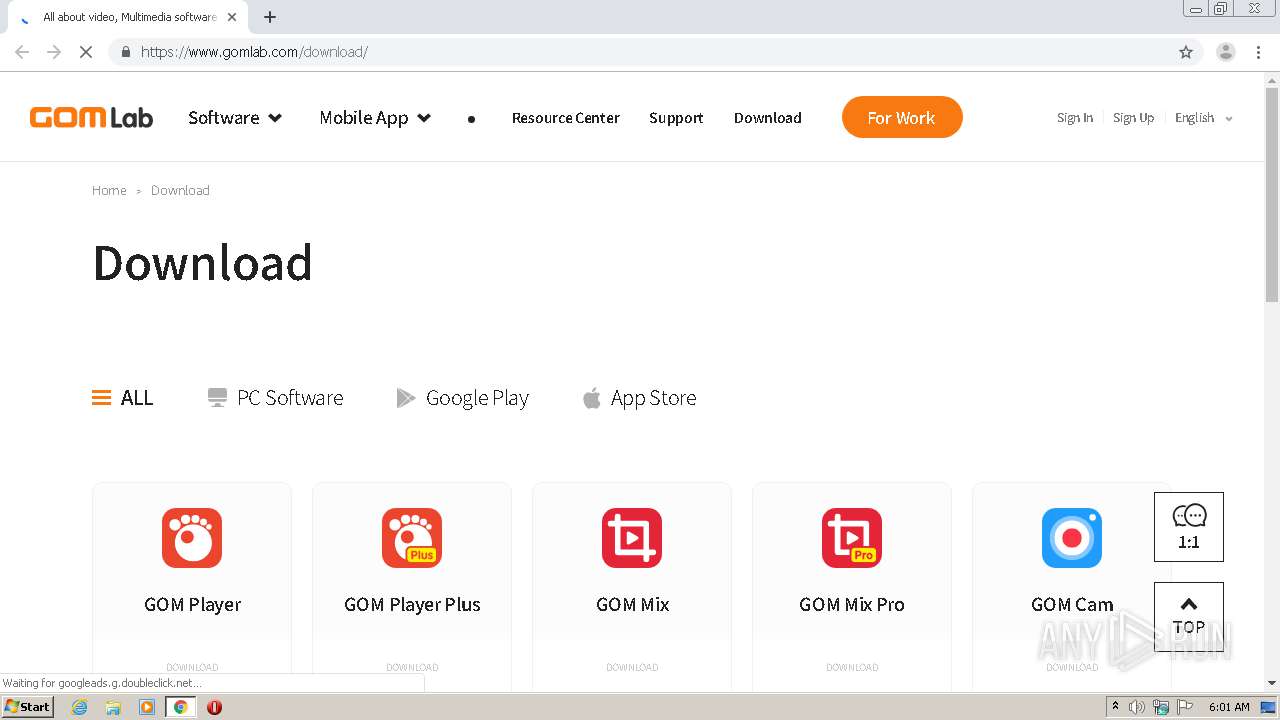Click the scrollbar down arrow

tap(1272, 683)
